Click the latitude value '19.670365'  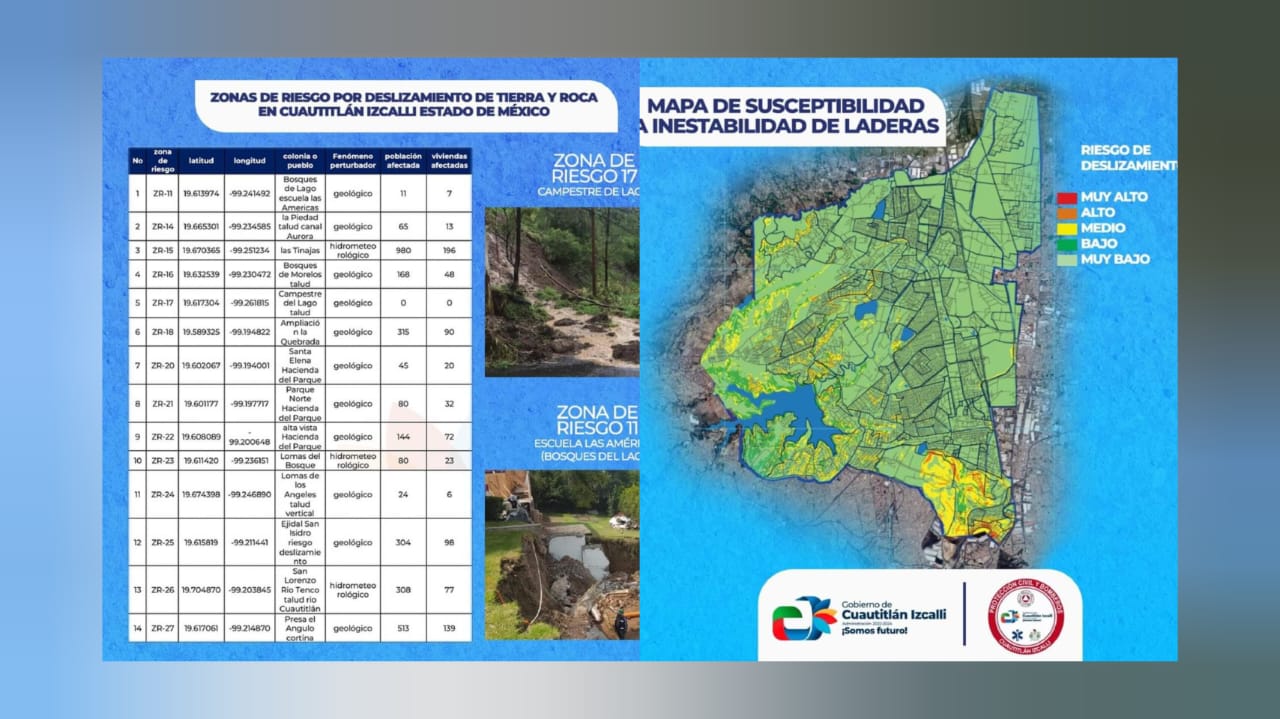click(201, 250)
